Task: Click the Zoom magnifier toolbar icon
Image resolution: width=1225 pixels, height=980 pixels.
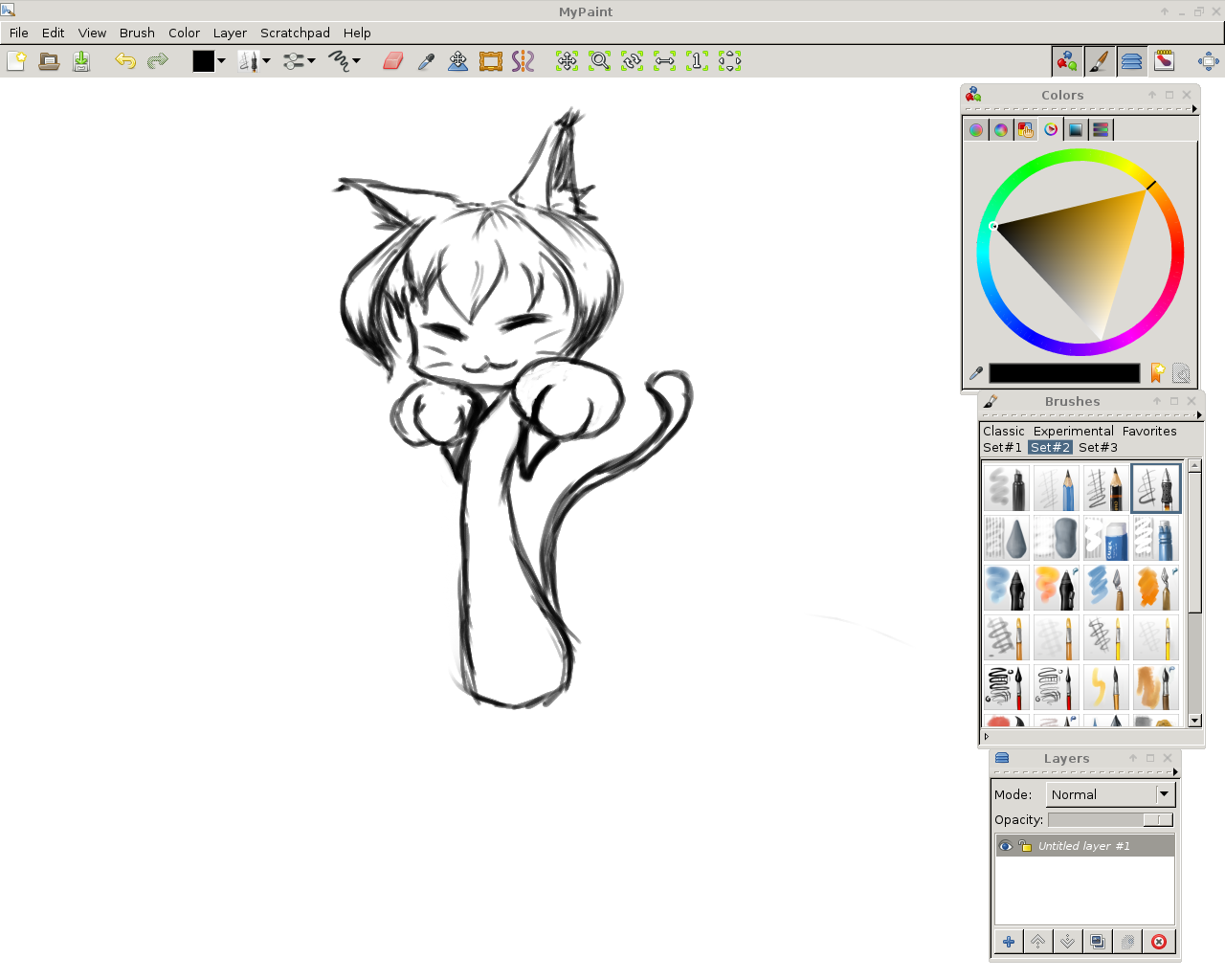Action: [599, 60]
